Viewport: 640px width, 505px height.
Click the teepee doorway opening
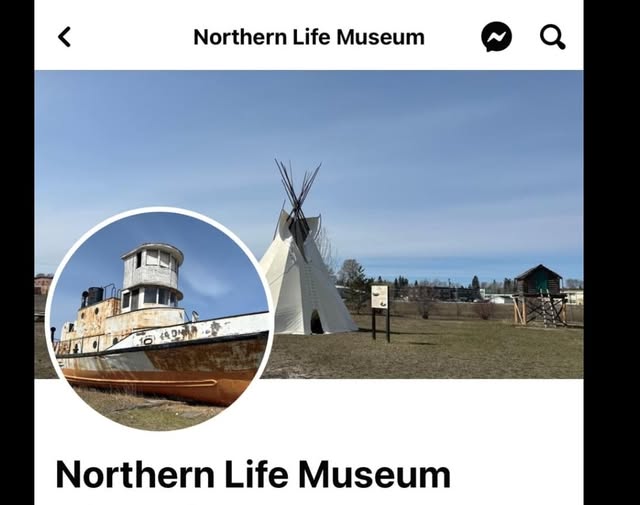point(316,323)
